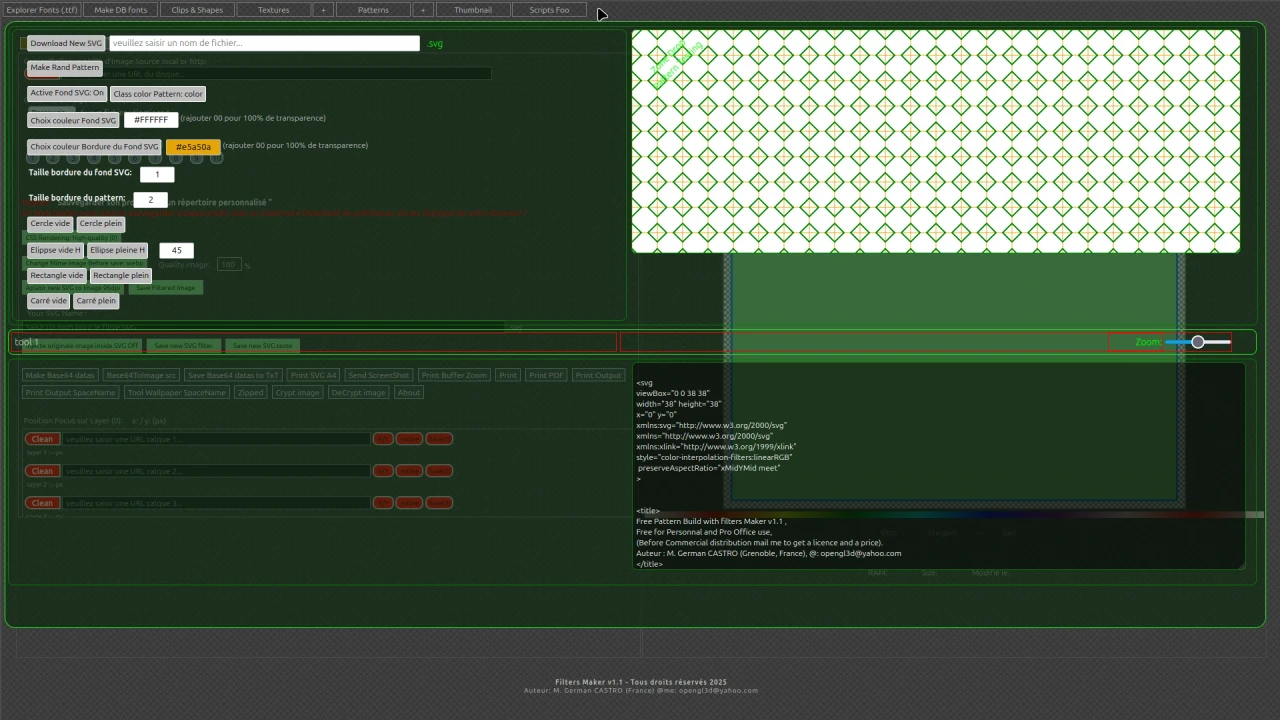Click the Print PDF button
This screenshot has width=1280, height=720.
(x=546, y=375)
